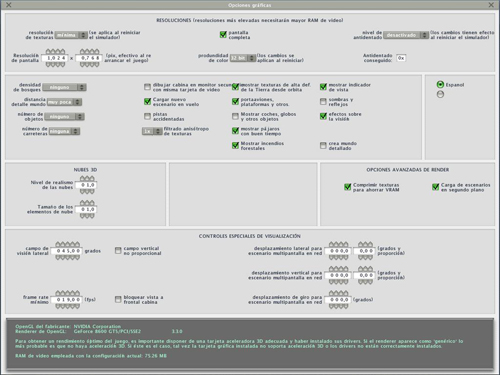Open the filtrado anisótropo de texturas dropdown
Screen dimensions: 500x375
(x=152, y=131)
